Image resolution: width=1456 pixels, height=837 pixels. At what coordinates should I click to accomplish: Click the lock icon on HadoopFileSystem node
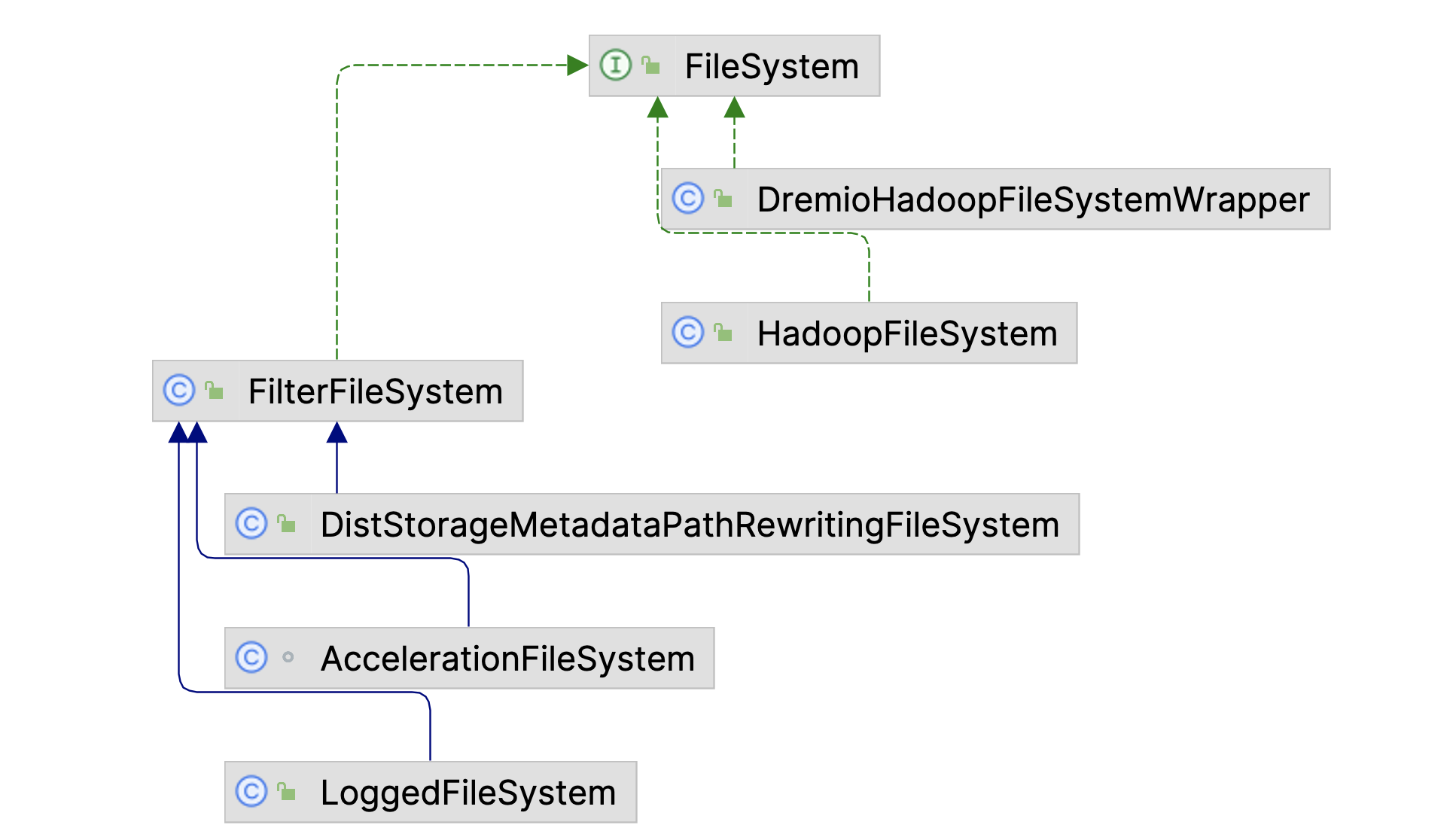pyautogui.click(x=723, y=333)
